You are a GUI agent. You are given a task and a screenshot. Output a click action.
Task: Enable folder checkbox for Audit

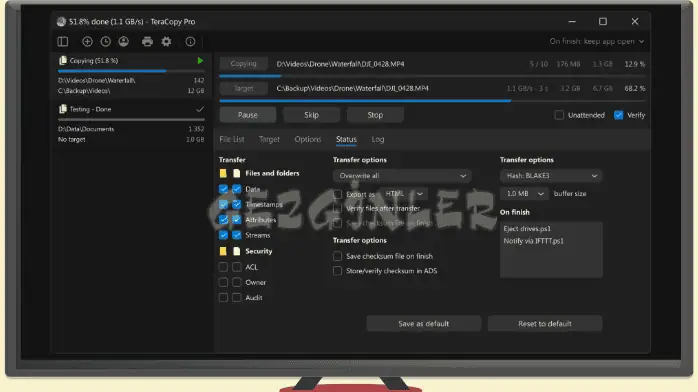click(223, 297)
